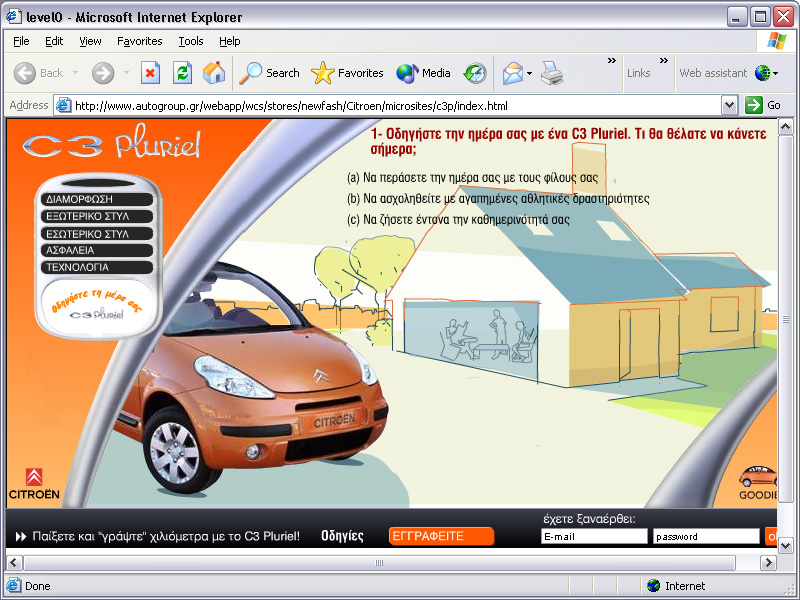Click the Forward navigation arrow icon

(x=103, y=73)
